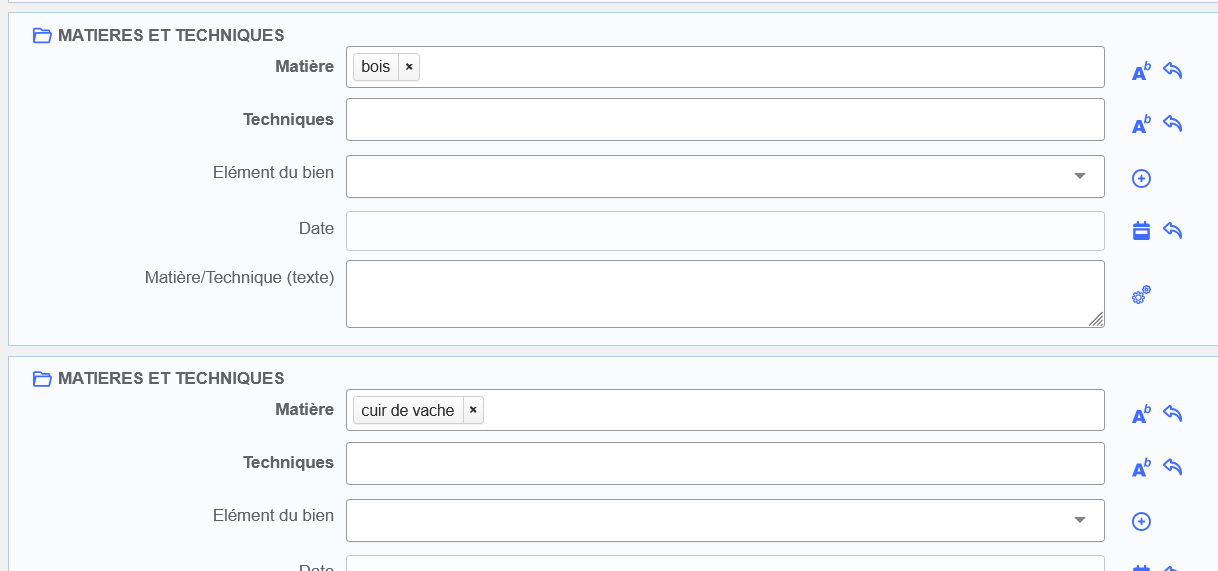Collapse the second MATIERES ET TECHNIQUES folder section
Viewport: 1218px width, 571px height.
42,379
